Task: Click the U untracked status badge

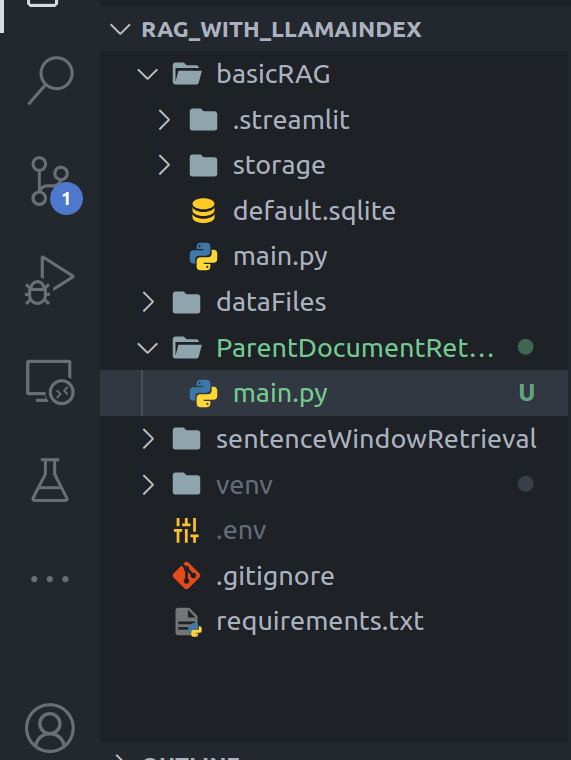Action: (x=526, y=393)
